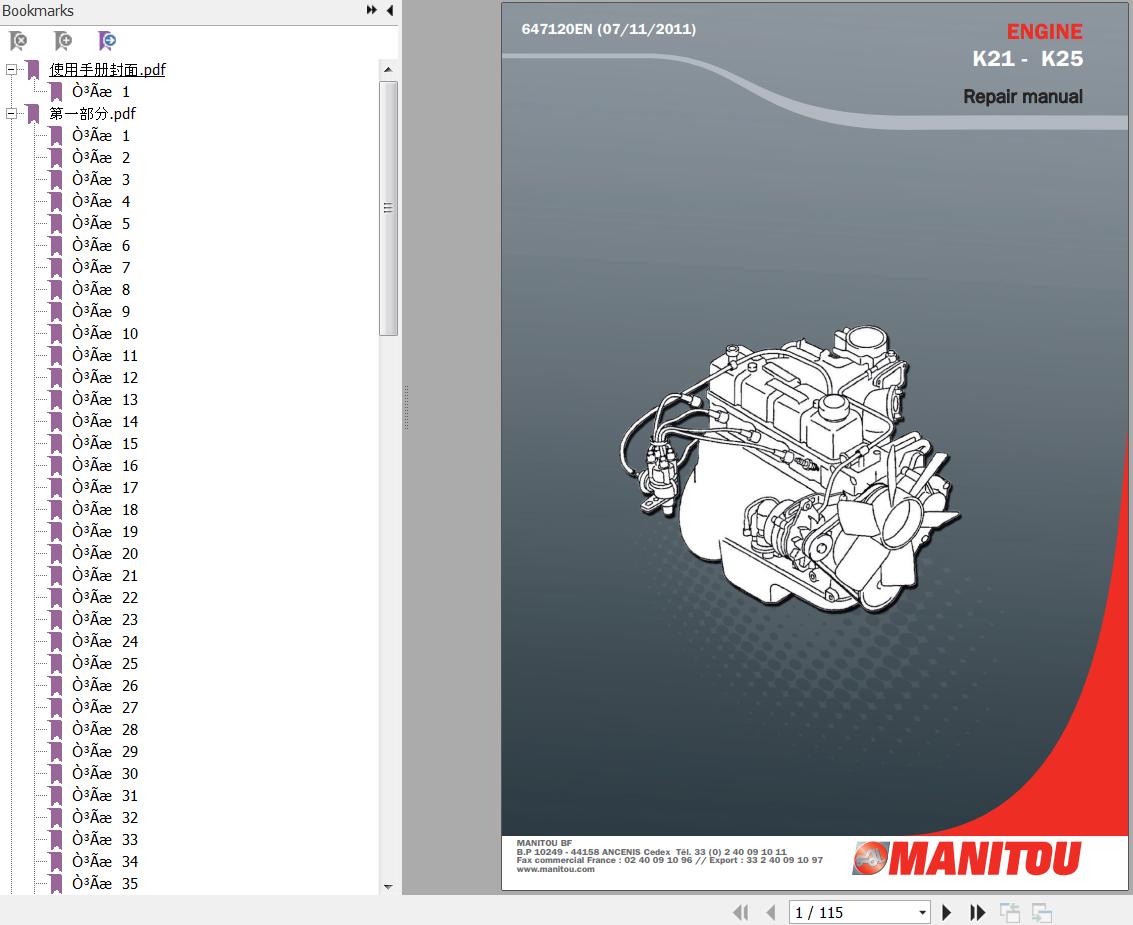Select bookmark page 21
1133x925 pixels.
[105, 576]
